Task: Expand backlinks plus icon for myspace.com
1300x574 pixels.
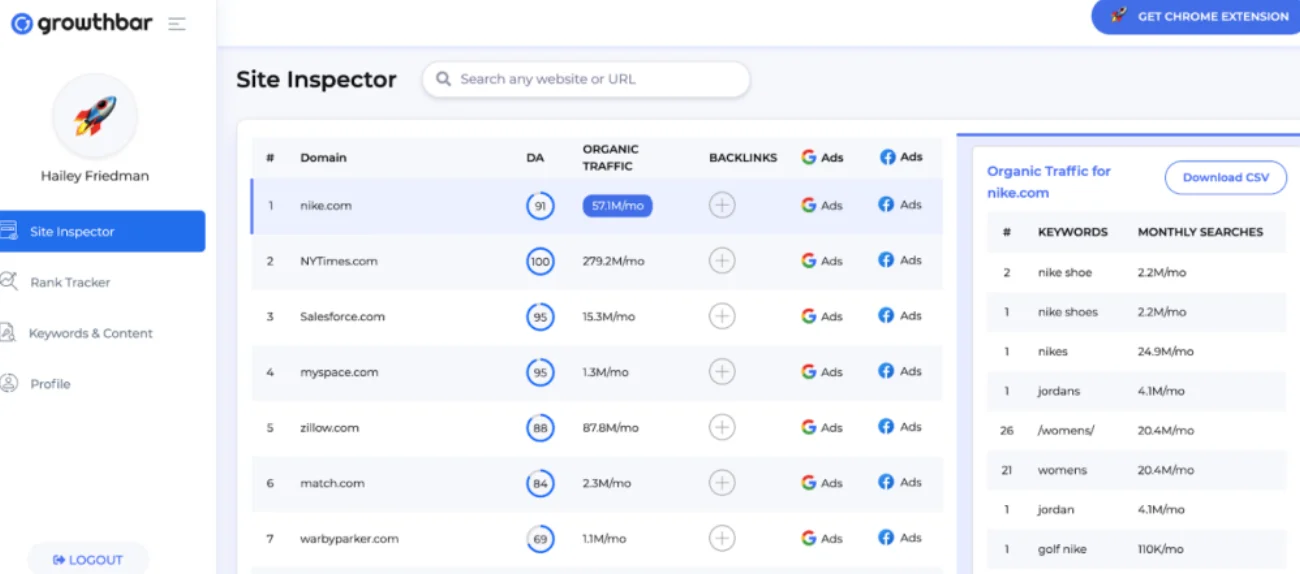Action: coord(722,372)
